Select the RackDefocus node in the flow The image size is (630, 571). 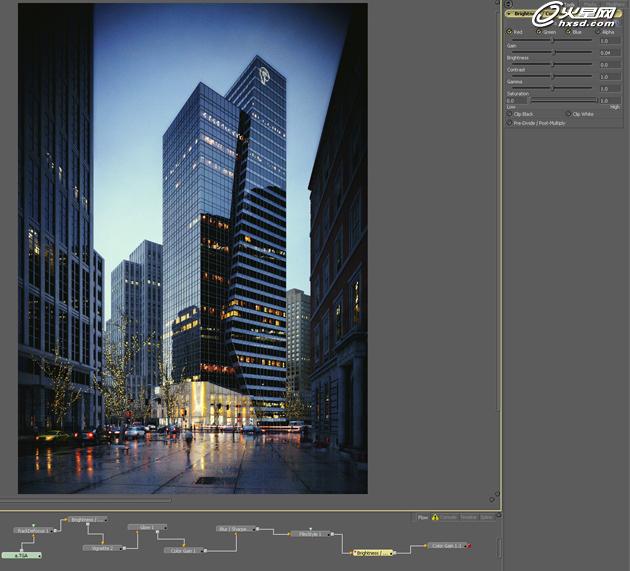point(33,531)
